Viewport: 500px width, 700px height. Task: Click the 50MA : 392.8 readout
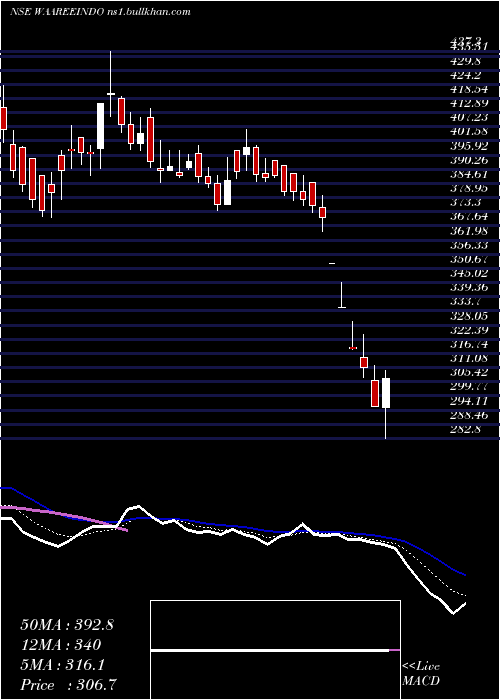coord(67,625)
